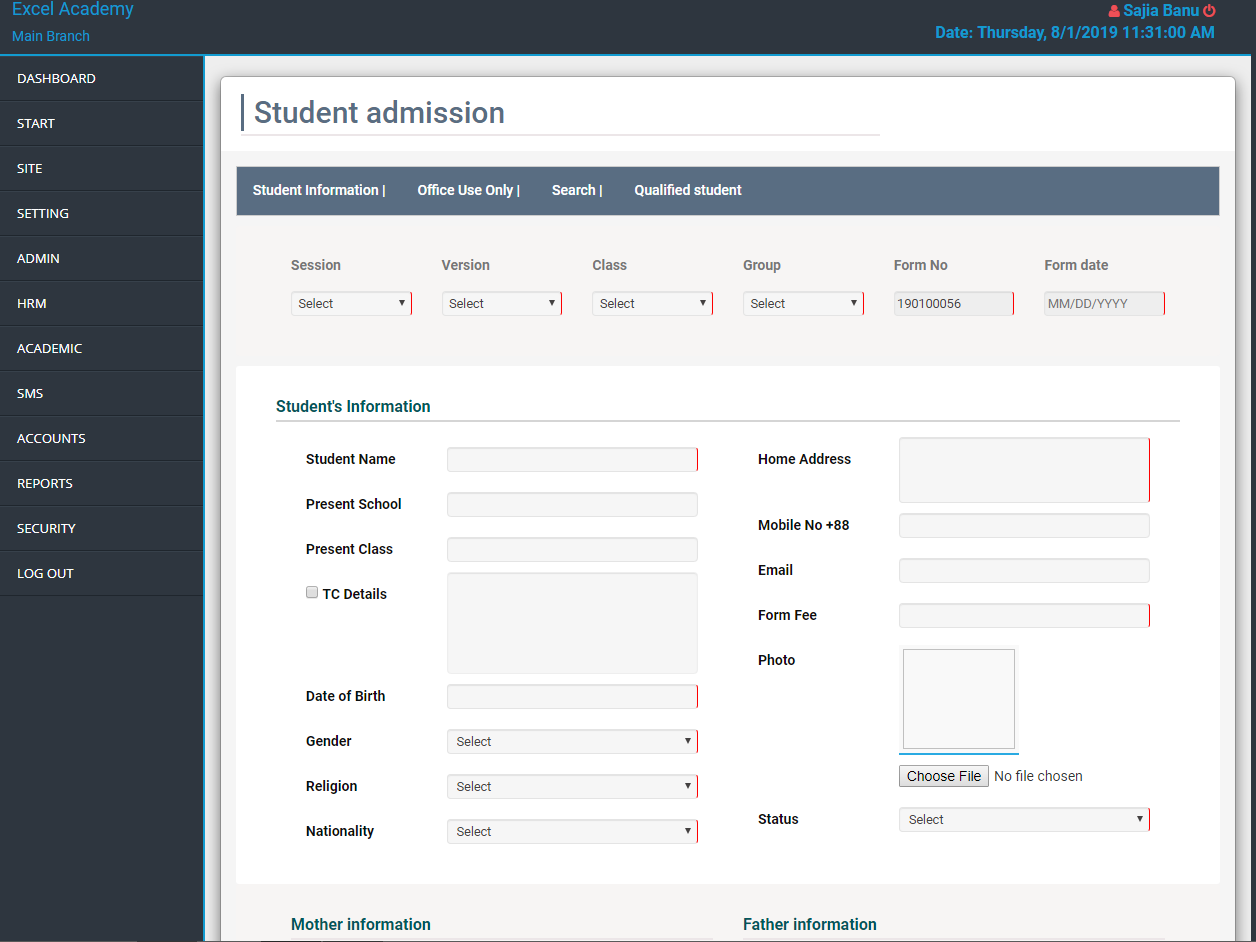Click the Main Branch link
1256x942 pixels.
51,36
